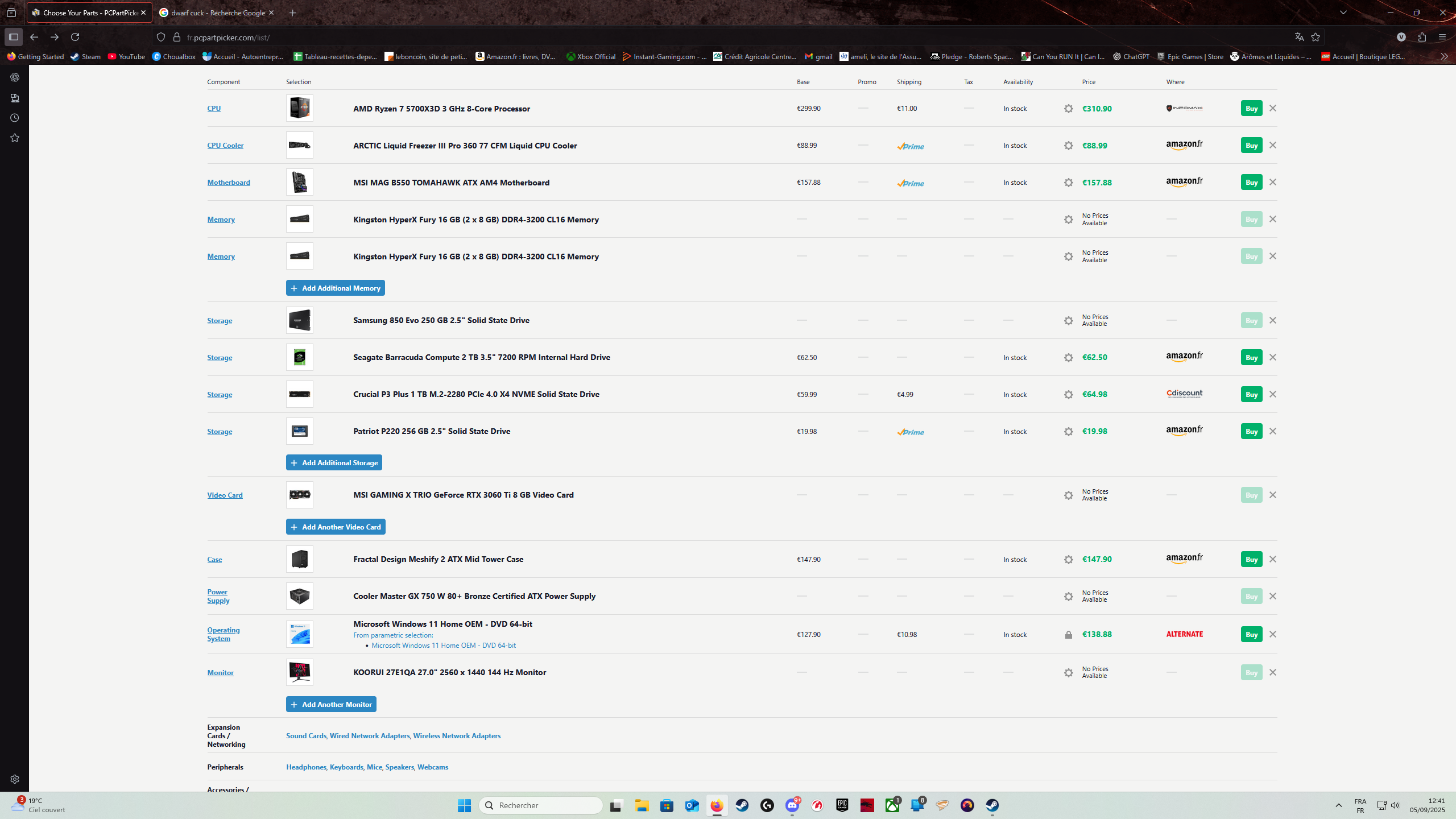
Task: Expand hidden system tray icons
Action: [1338, 805]
